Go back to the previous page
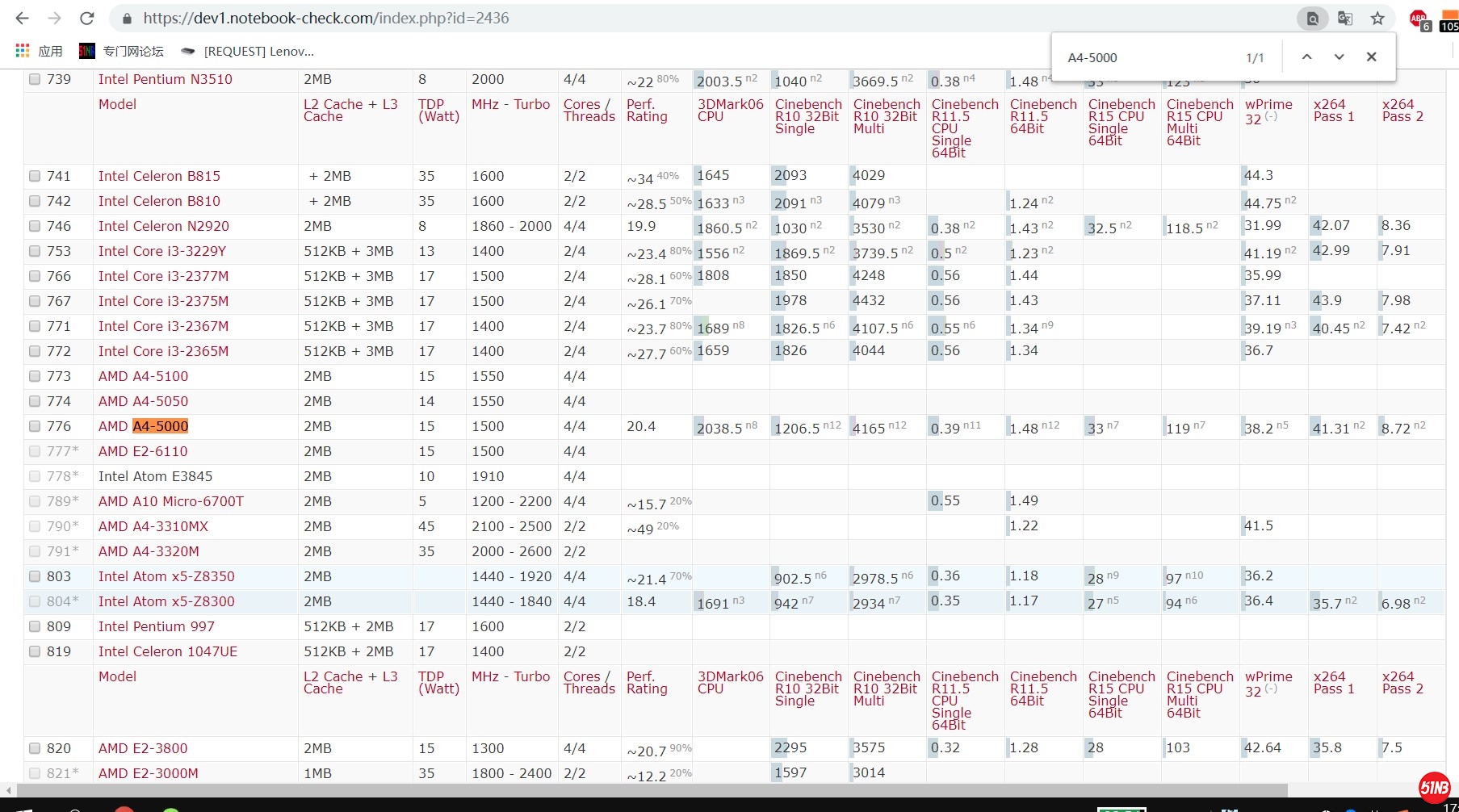 (22, 18)
